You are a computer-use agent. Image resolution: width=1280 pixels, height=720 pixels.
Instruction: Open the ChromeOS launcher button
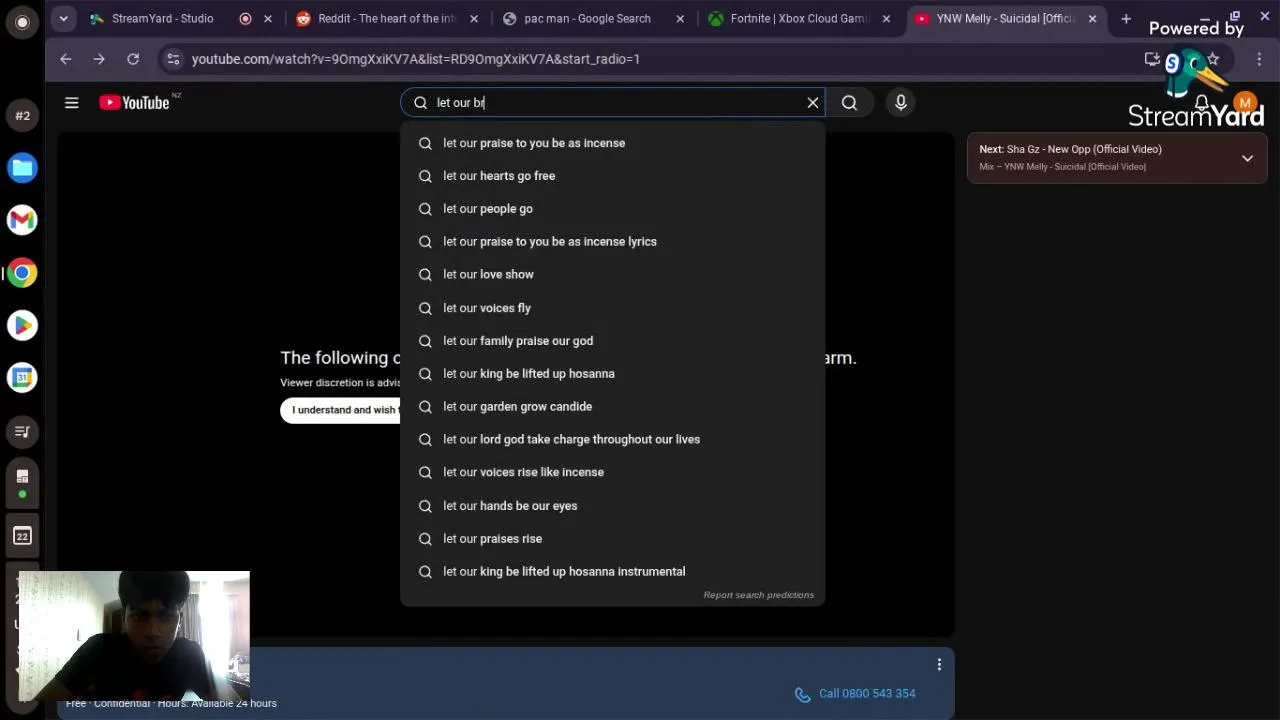[22, 22]
